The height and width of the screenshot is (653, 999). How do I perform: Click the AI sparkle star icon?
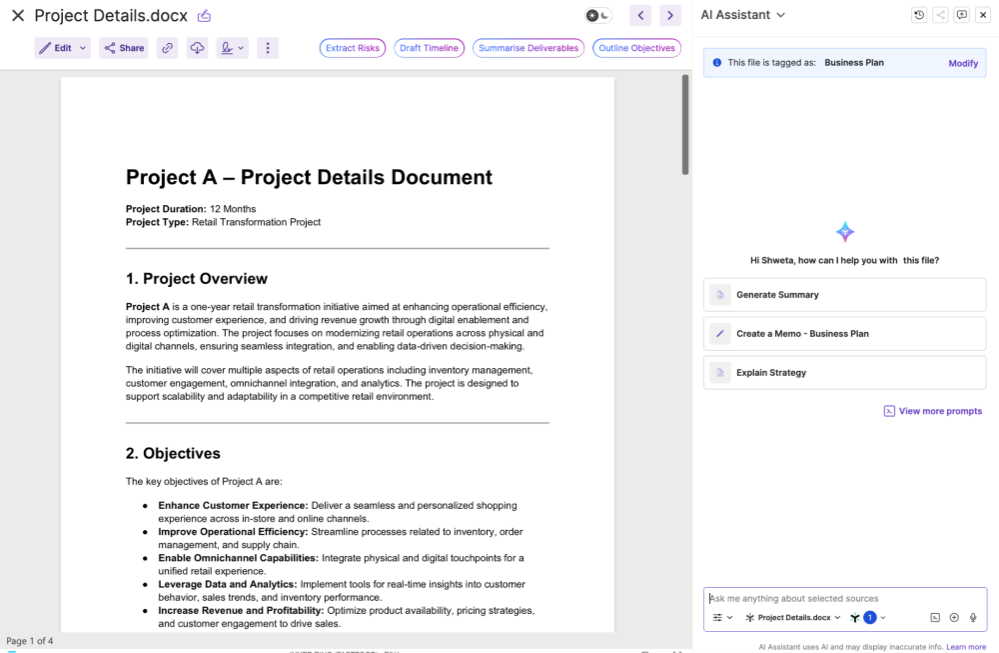click(x=845, y=232)
